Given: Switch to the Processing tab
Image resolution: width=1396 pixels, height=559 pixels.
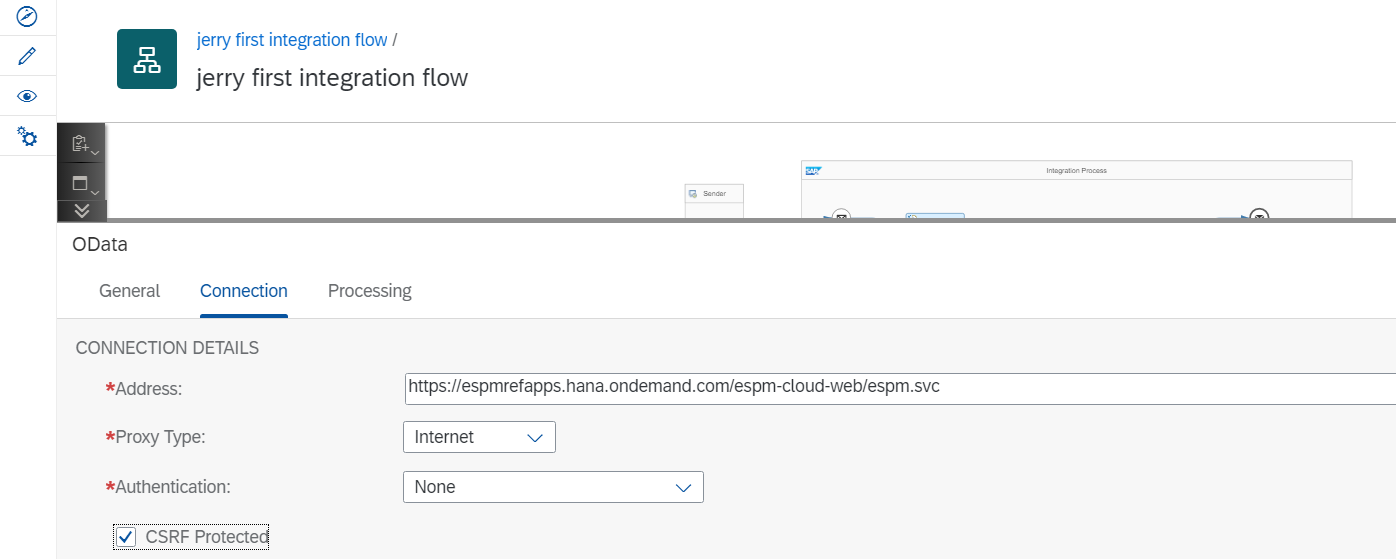Looking at the screenshot, I should pos(369,291).
